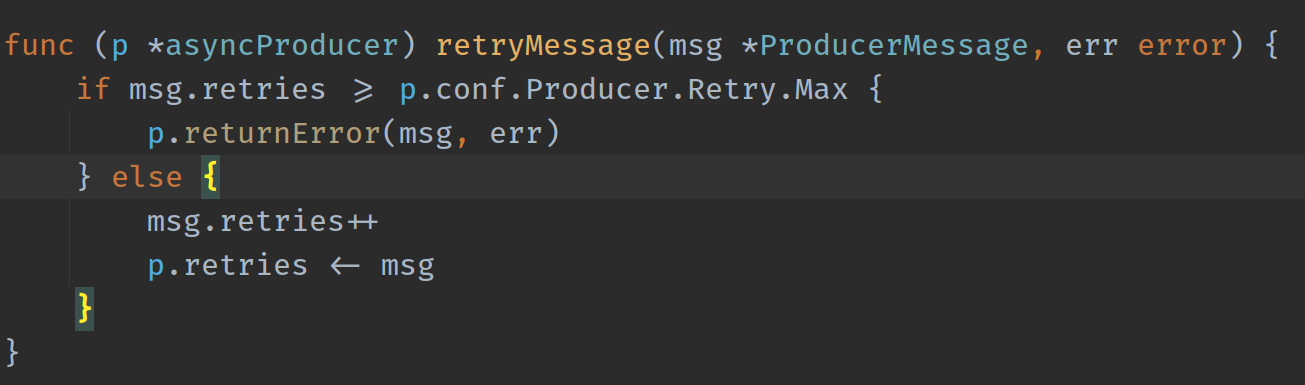Click msg after the send arrow

click(408, 266)
